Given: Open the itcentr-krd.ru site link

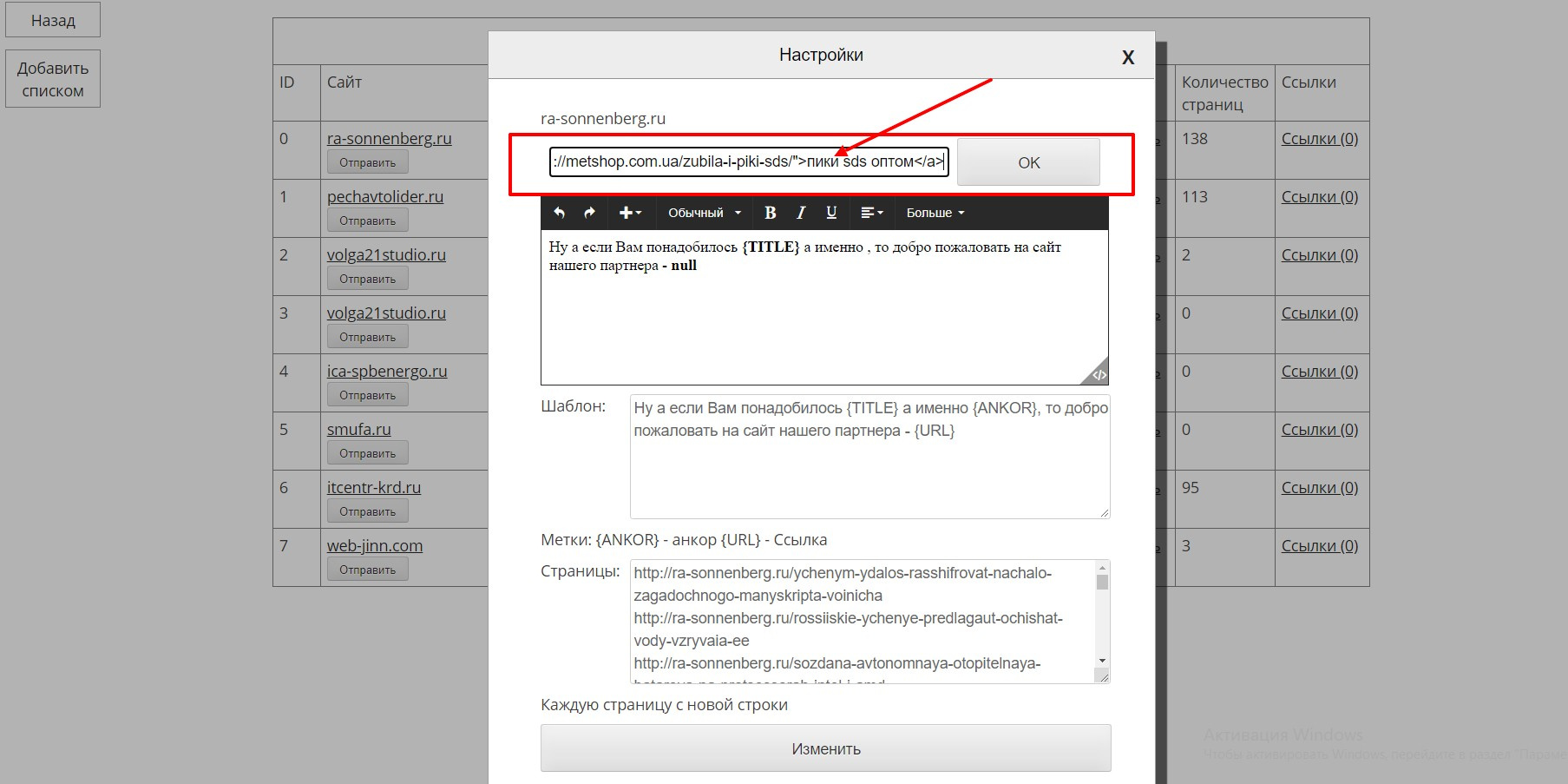Looking at the screenshot, I should (374, 487).
